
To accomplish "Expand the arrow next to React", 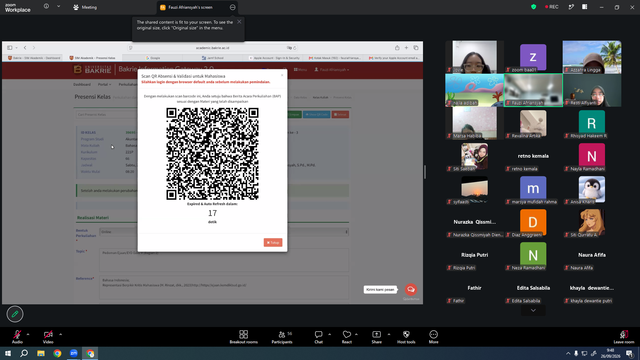I will point(356,334).
